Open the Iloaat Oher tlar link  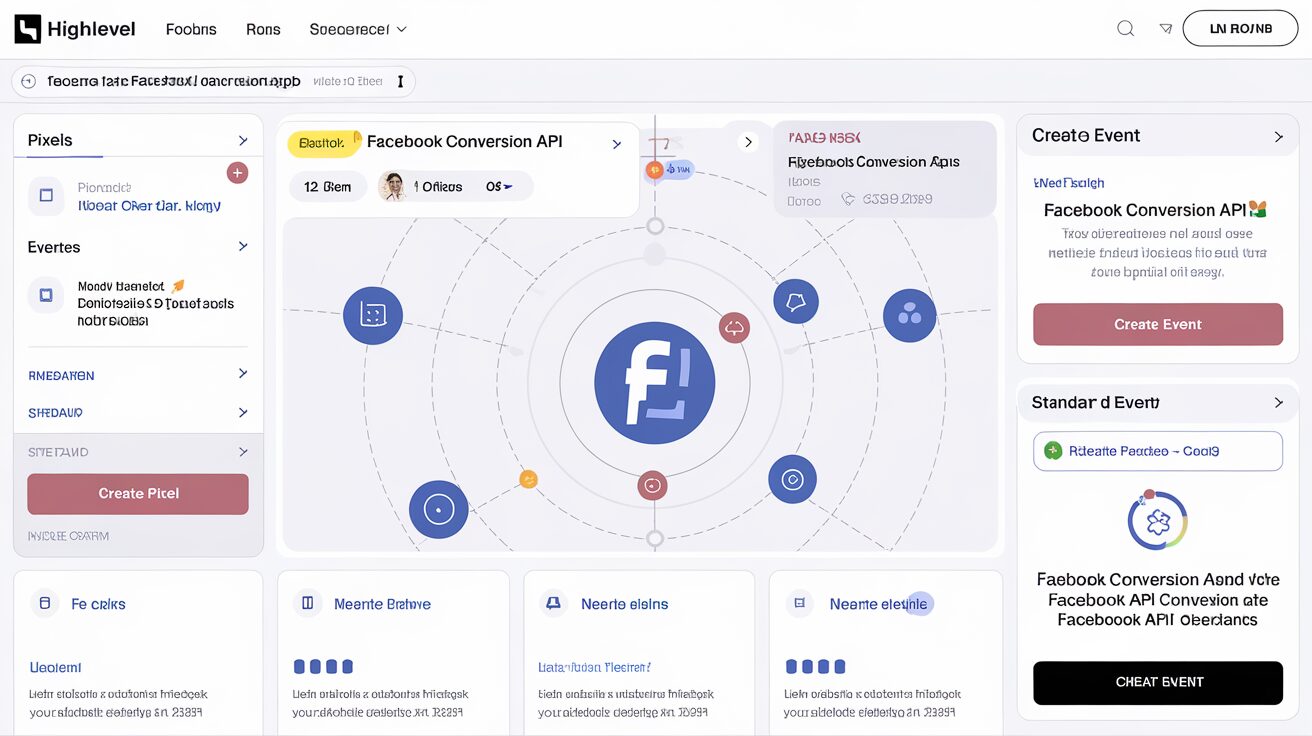click(149, 206)
